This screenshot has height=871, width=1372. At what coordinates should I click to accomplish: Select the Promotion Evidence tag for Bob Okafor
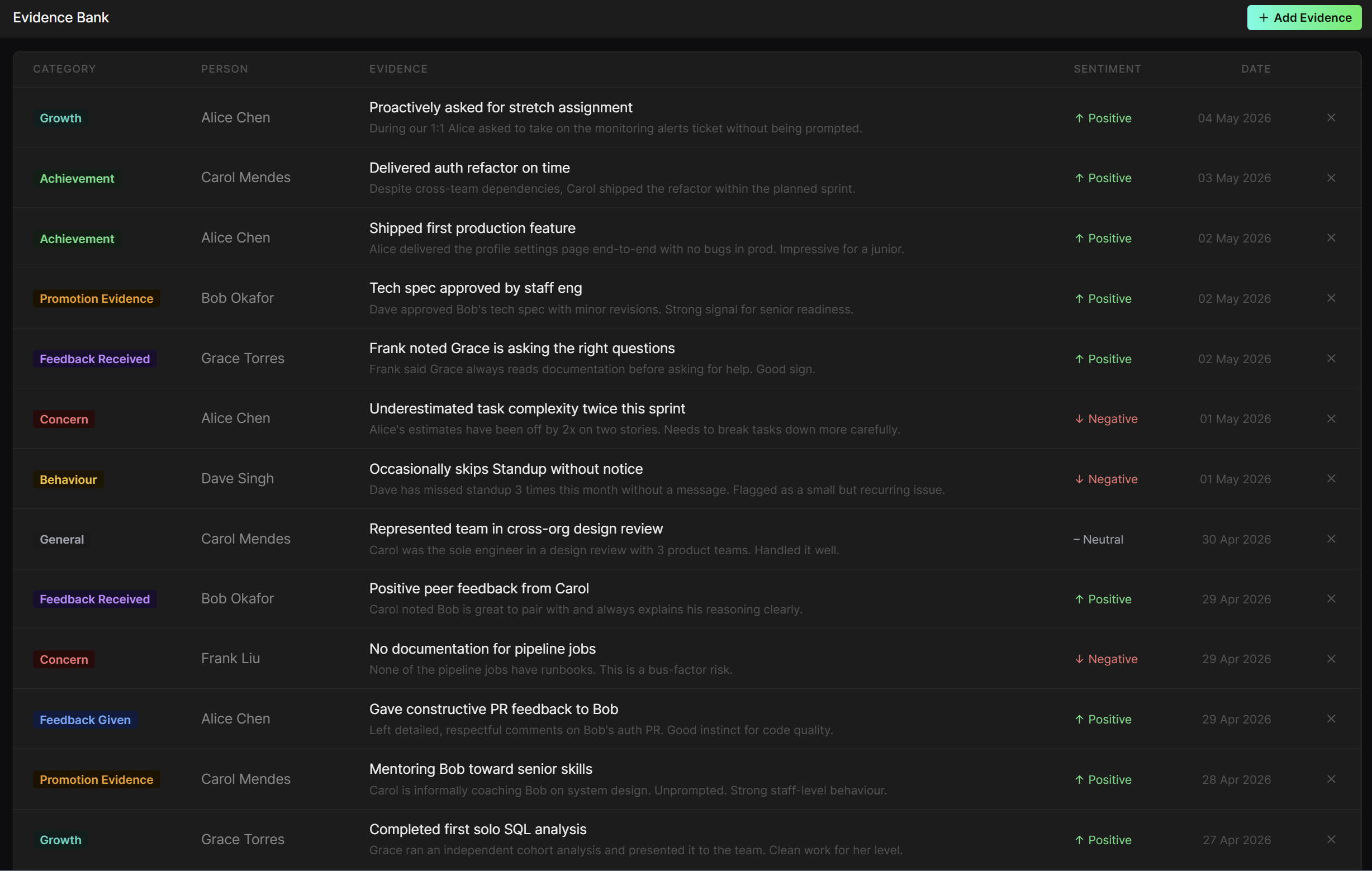tap(96, 298)
